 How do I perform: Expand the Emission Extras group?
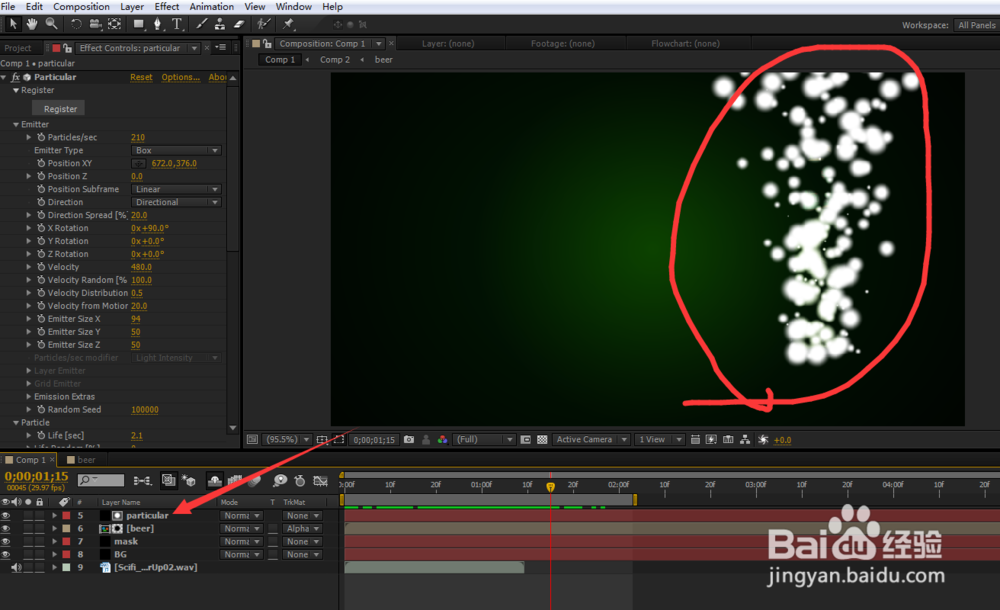[29, 396]
